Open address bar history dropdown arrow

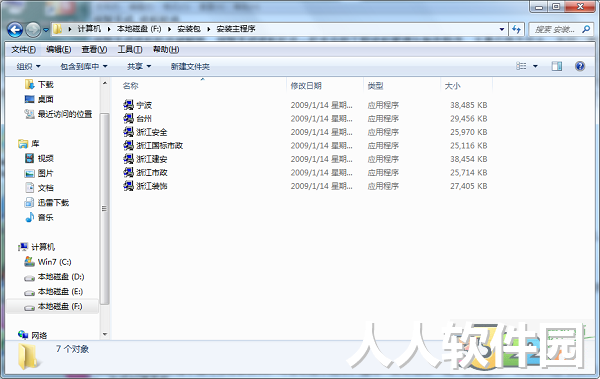(502, 29)
